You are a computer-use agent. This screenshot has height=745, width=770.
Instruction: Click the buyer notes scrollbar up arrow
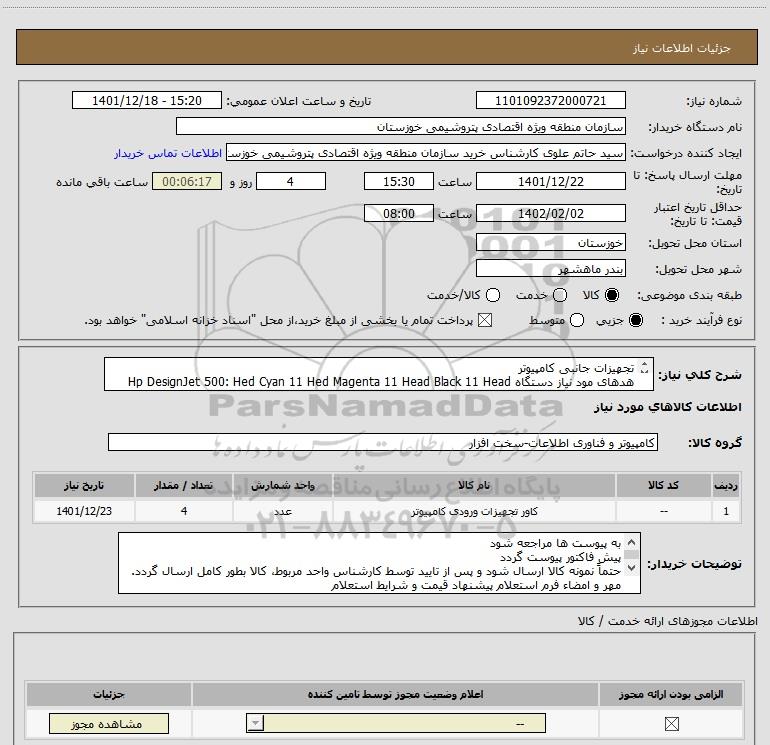(632, 542)
